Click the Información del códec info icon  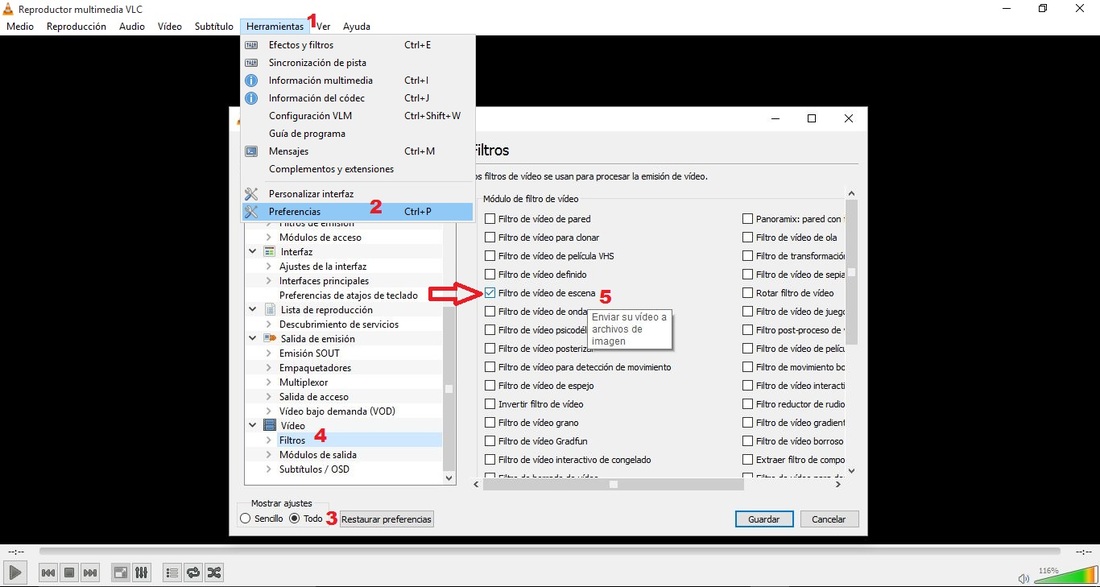pyautogui.click(x=251, y=98)
